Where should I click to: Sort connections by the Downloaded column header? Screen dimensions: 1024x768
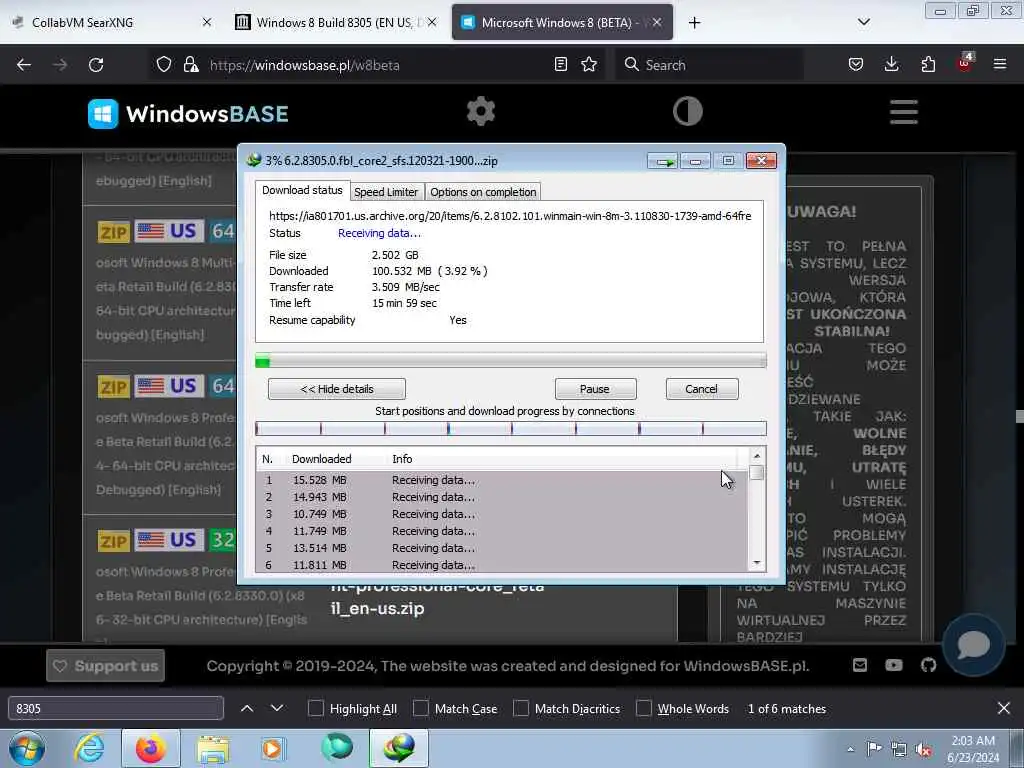(x=321, y=459)
